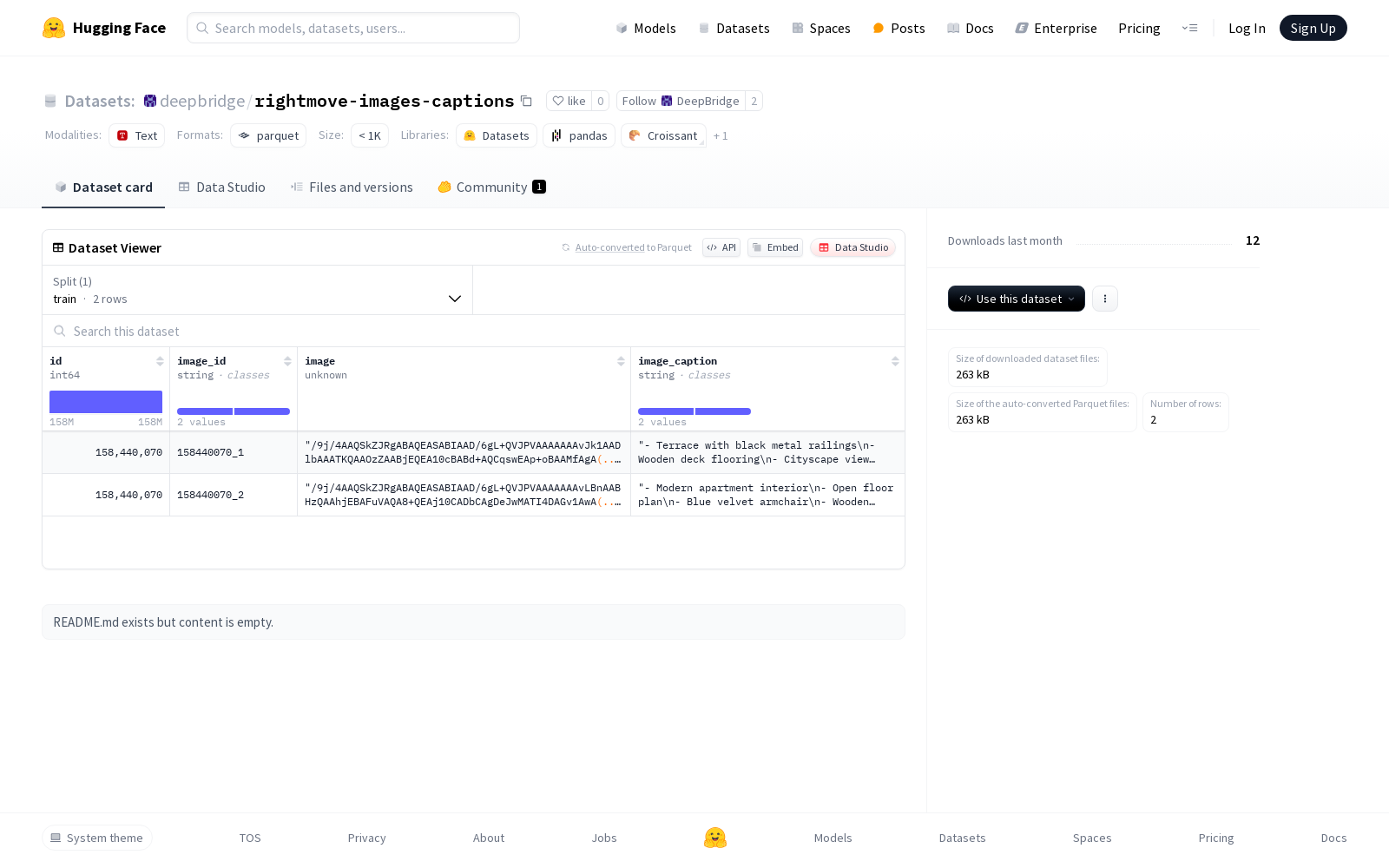Click the datasets stack icon beside Datasets label

[50, 101]
